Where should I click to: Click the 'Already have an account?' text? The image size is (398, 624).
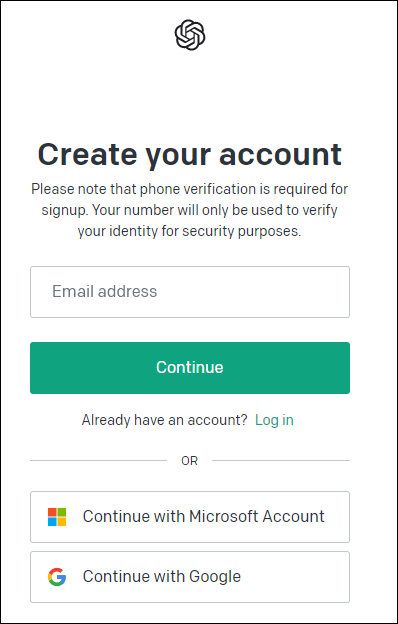coord(164,420)
